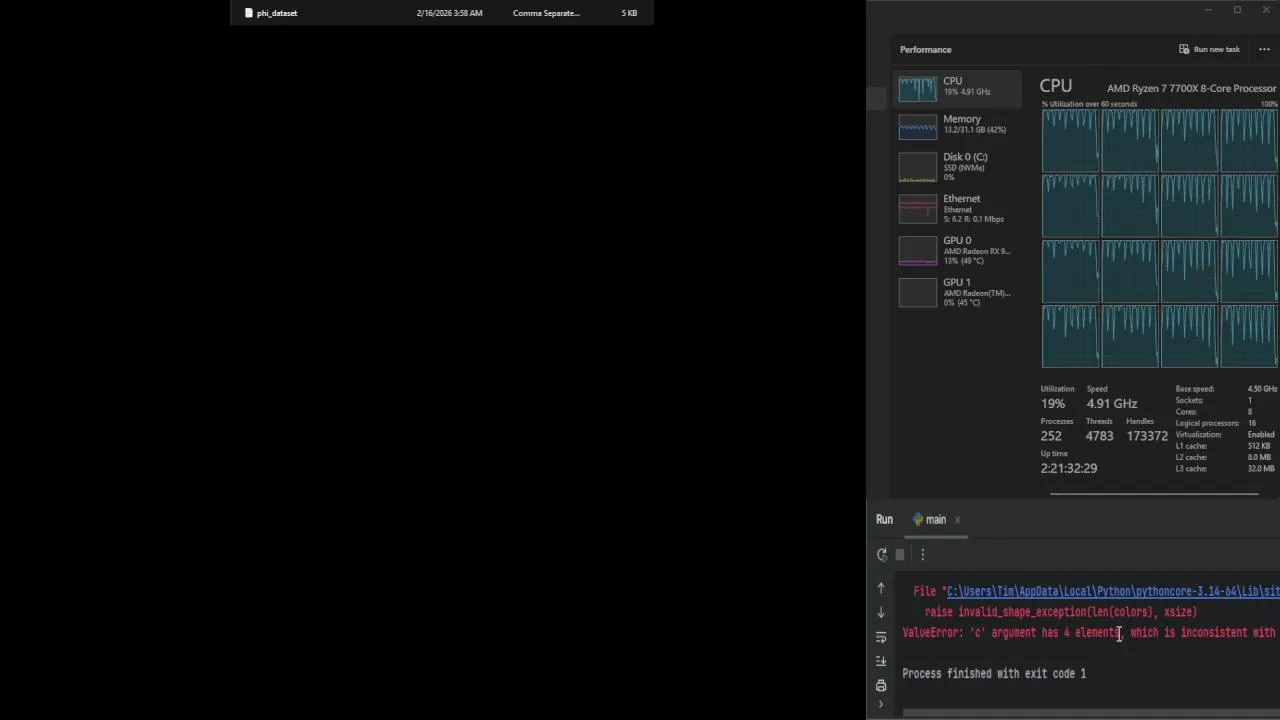Click the 'Performance' page heading
Image resolution: width=1280 pixels, height=720 pixels.
pos(926,50)
